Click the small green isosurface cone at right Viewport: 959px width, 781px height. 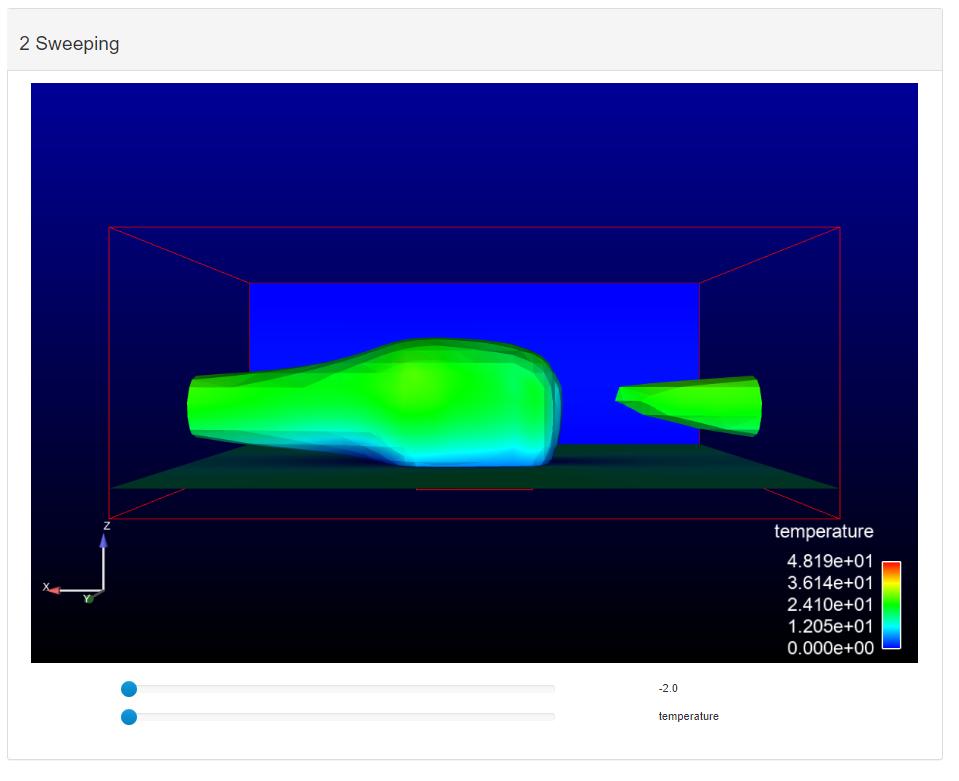(689, 406)
